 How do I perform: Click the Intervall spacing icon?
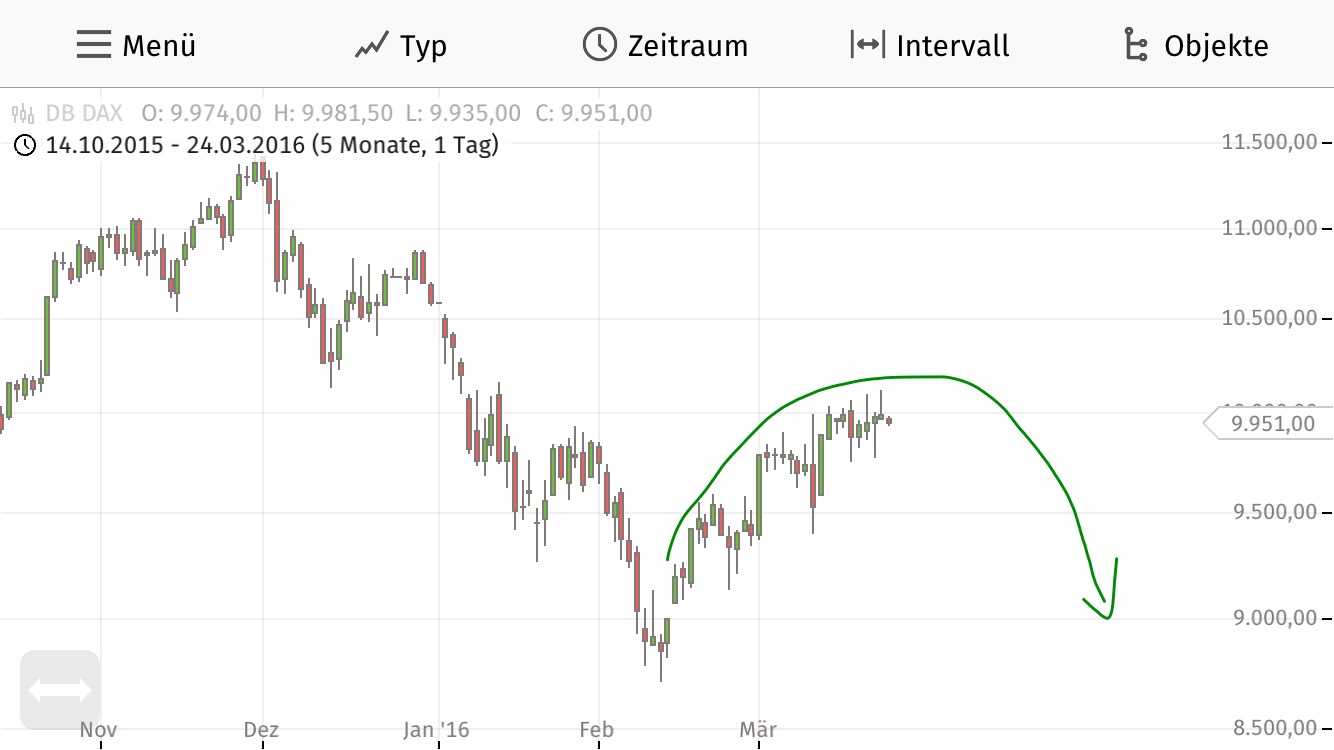[866, 44]
